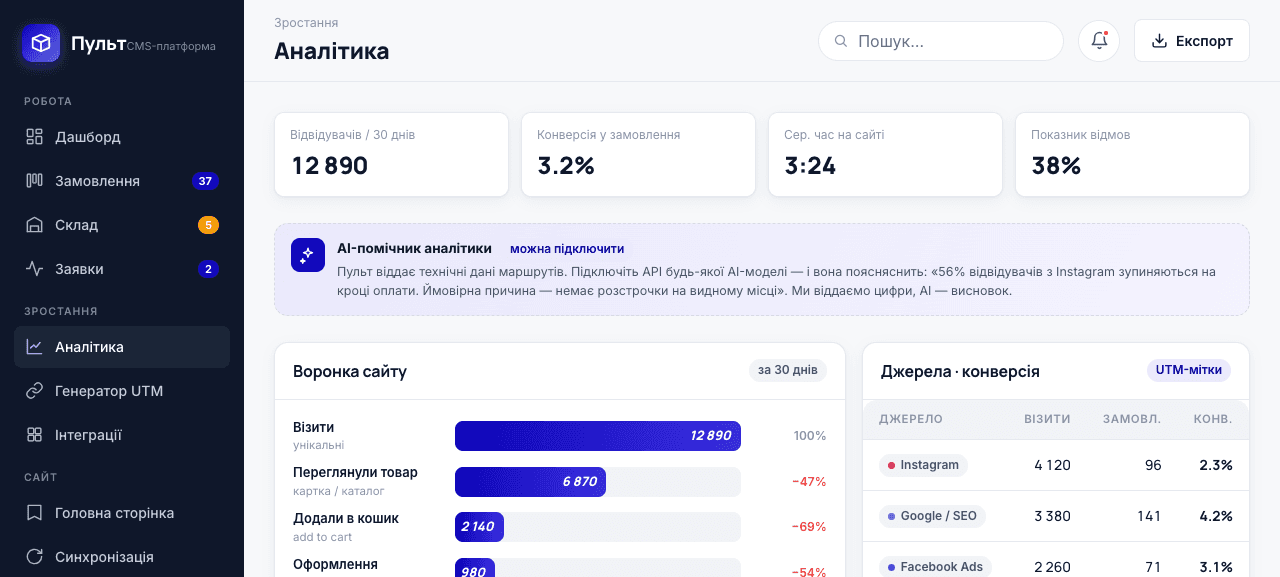
Task: Click the Заявки pulse icon
Action: tap(34, 269)
